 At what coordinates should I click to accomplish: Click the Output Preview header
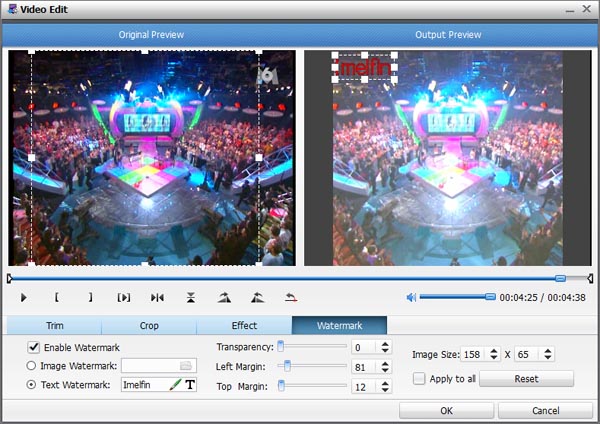[448, 35]
